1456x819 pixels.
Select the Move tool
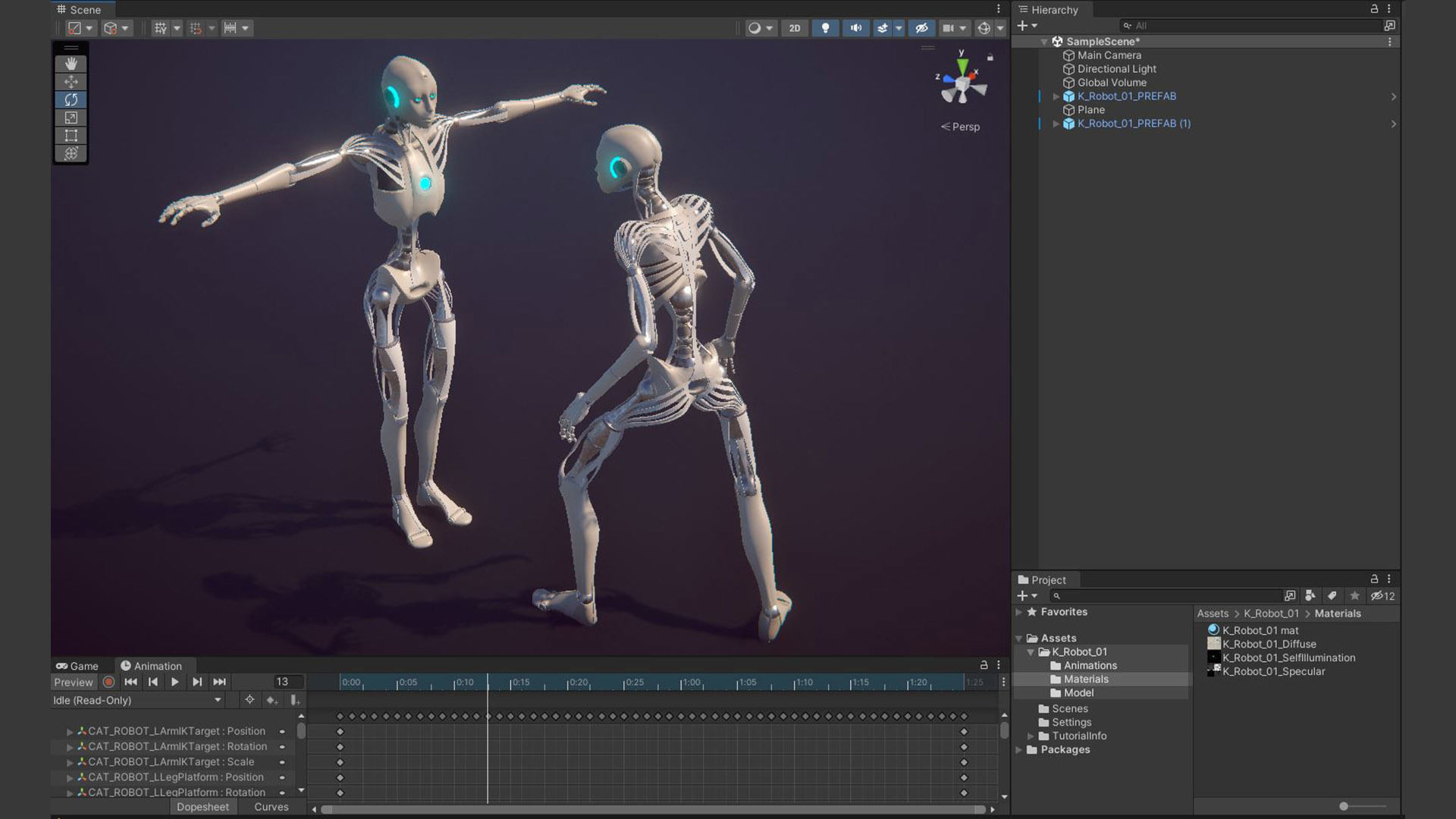pyautogui.click(x=71, y=82)
